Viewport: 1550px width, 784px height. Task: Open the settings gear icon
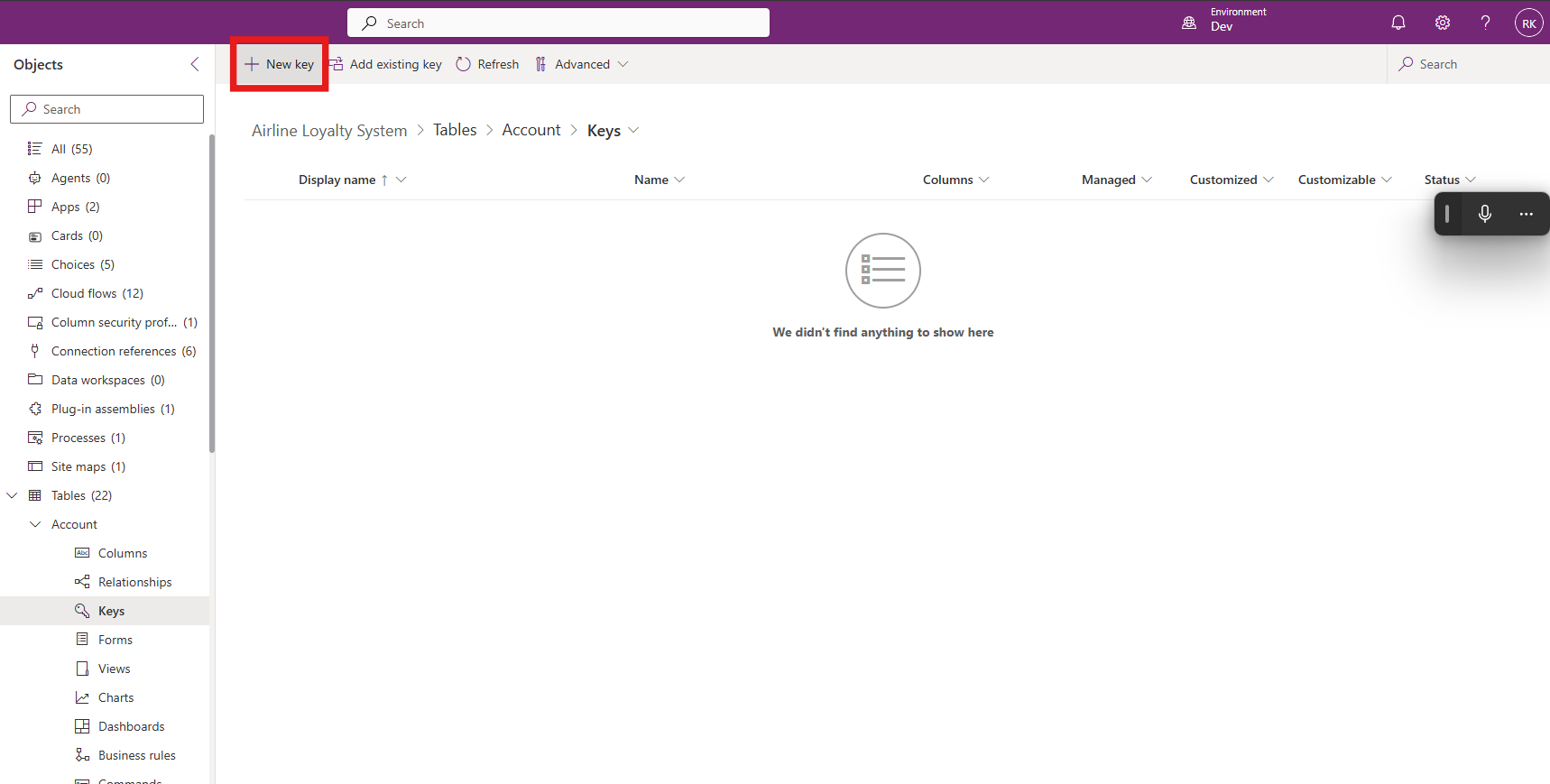(x=1442, y=23)
